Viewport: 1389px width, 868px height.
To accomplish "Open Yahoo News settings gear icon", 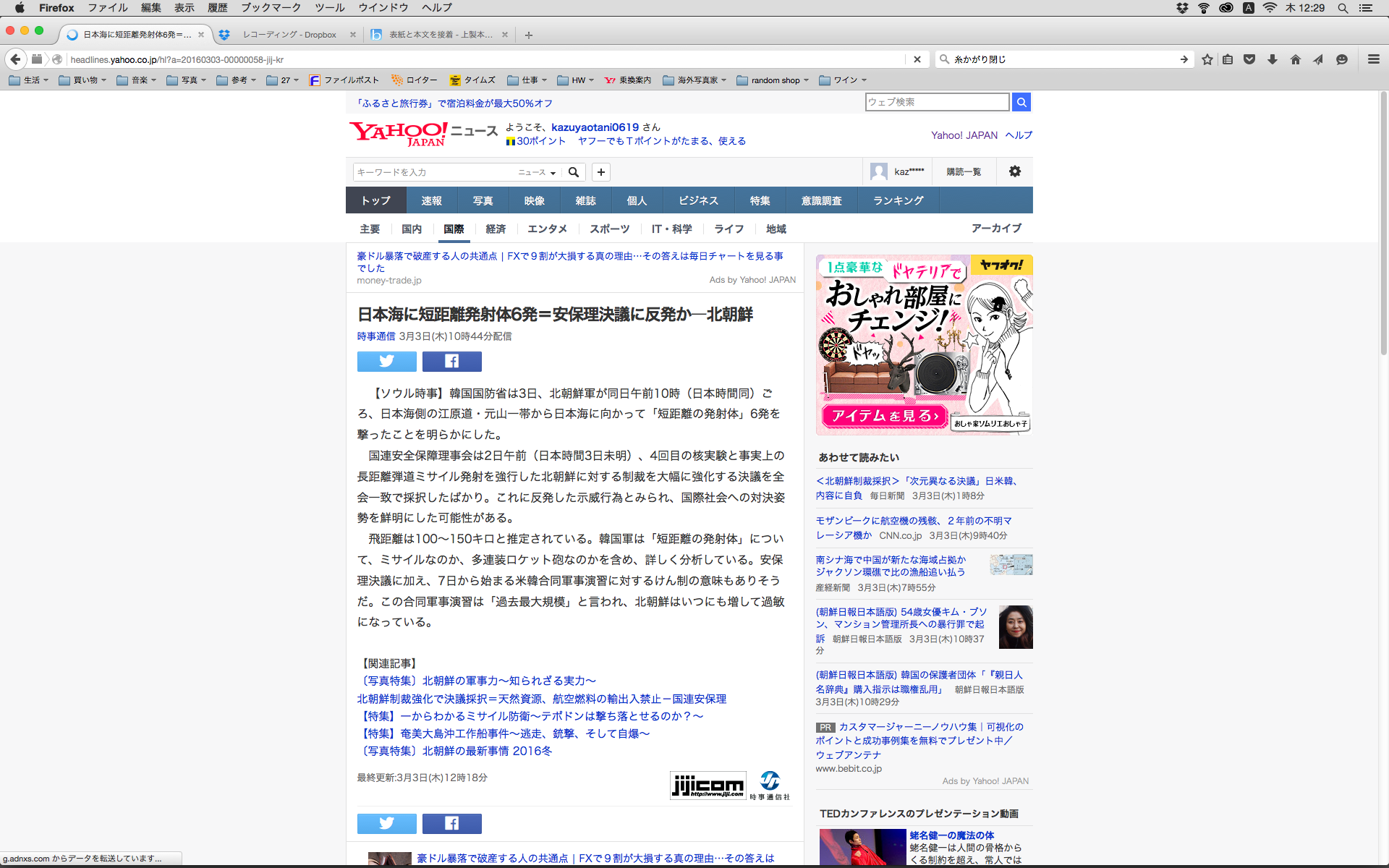I will coord(1014,171).
